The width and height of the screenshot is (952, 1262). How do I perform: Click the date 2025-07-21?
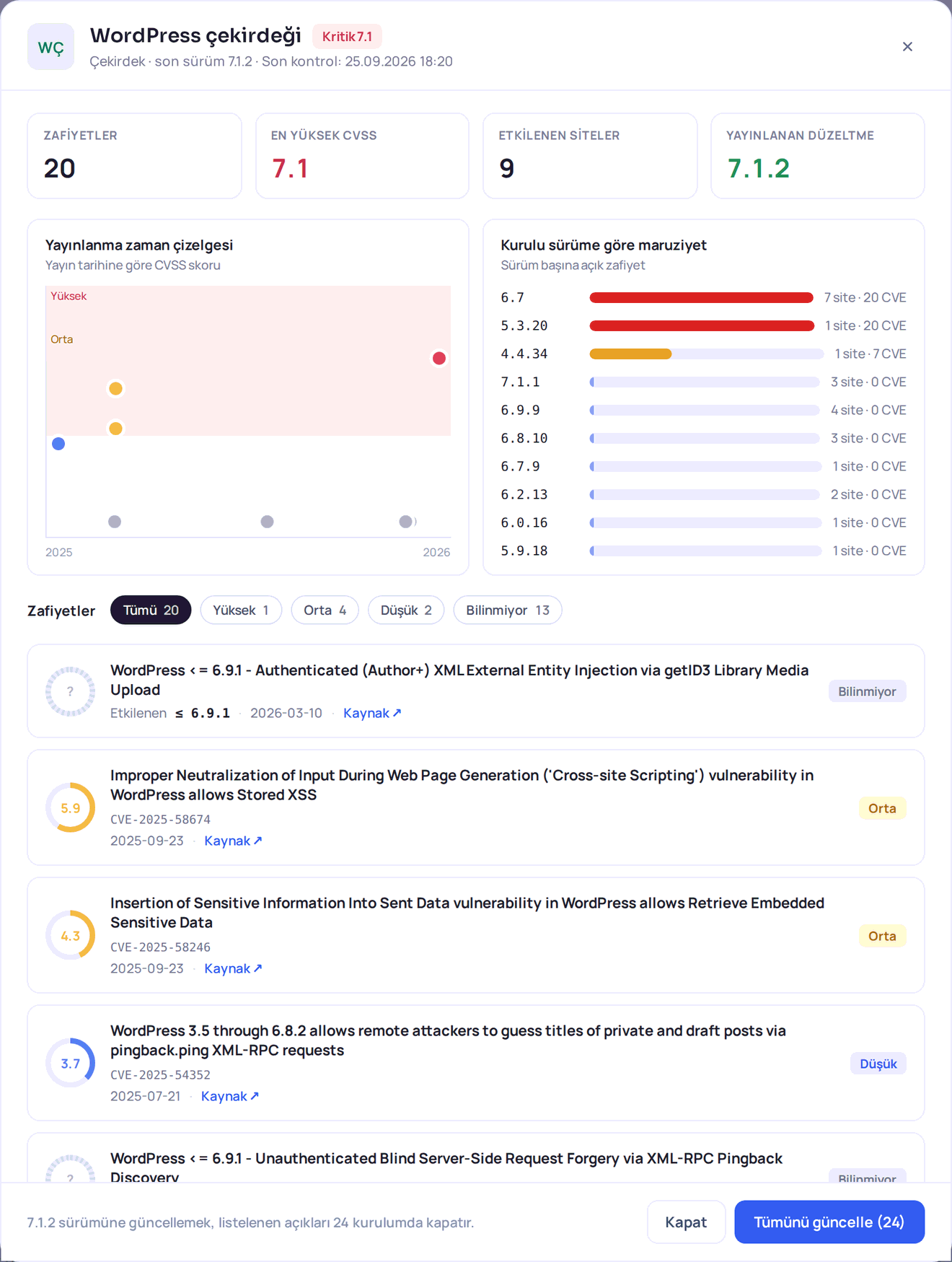point(146,1096)
